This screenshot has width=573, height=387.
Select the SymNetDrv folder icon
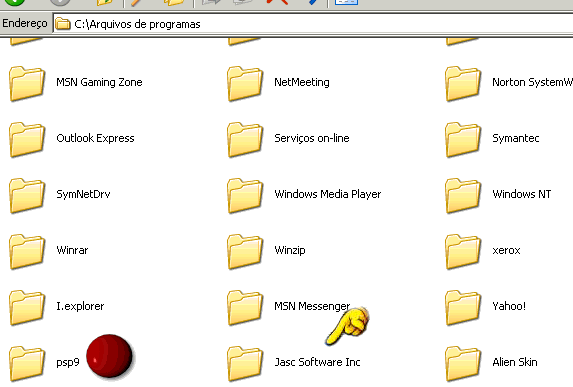coord(27,195)
